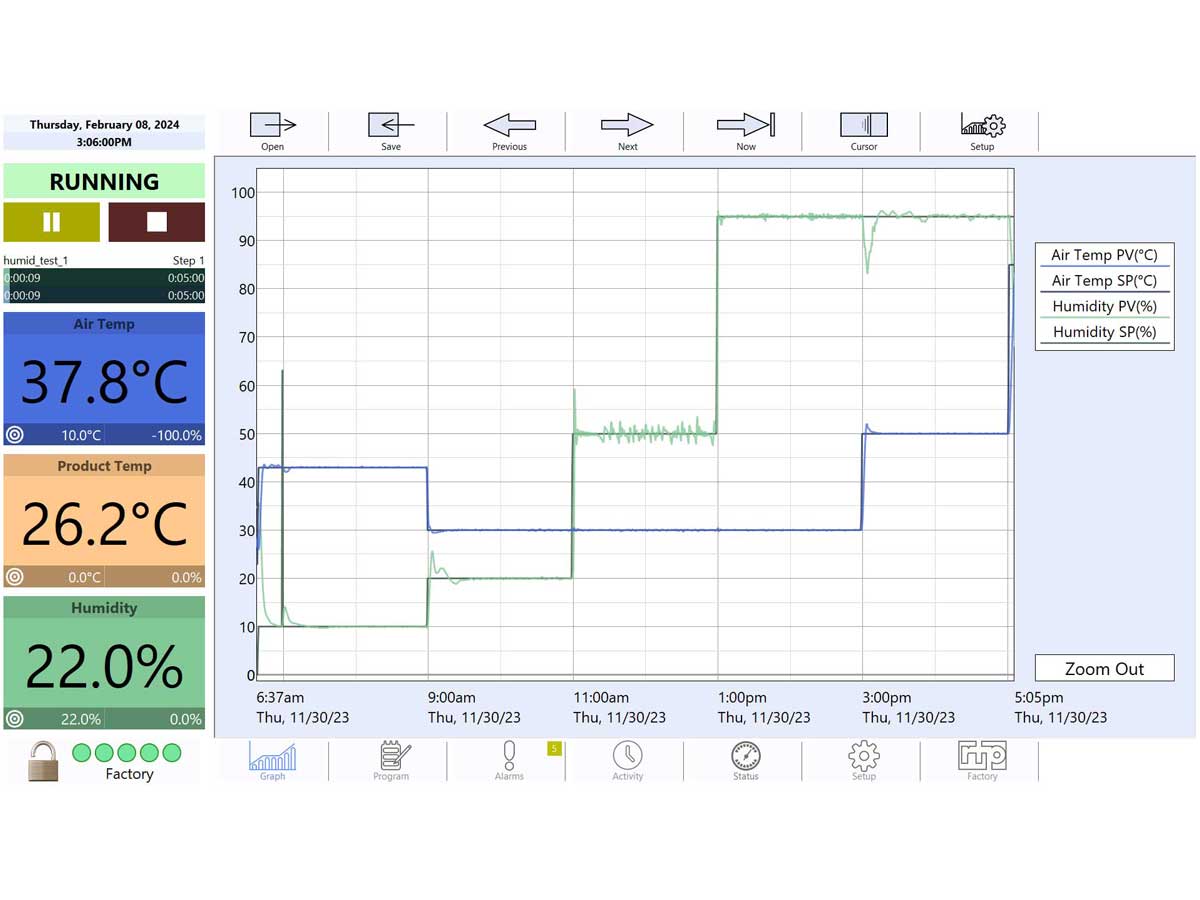
Task: Pause the running humid_test_1 program
Action: (52, 221)
